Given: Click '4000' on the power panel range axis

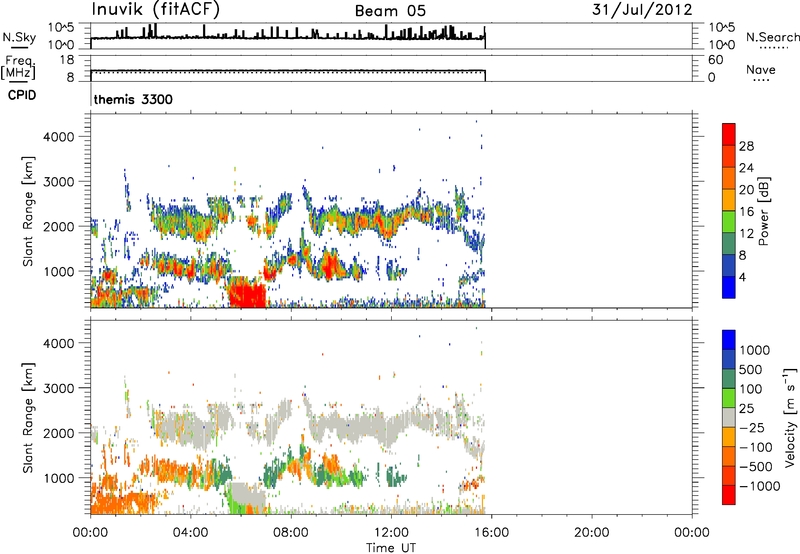Looking at the screenshot, I should [58, 137].
